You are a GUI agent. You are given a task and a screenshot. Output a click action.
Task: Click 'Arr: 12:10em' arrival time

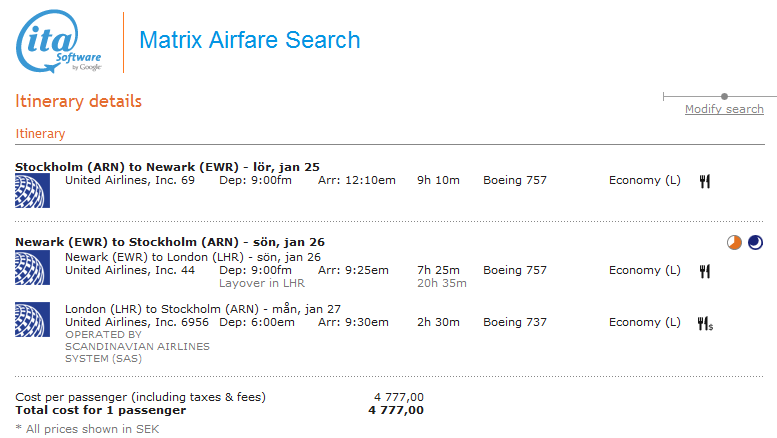click(x=357, y=180)
